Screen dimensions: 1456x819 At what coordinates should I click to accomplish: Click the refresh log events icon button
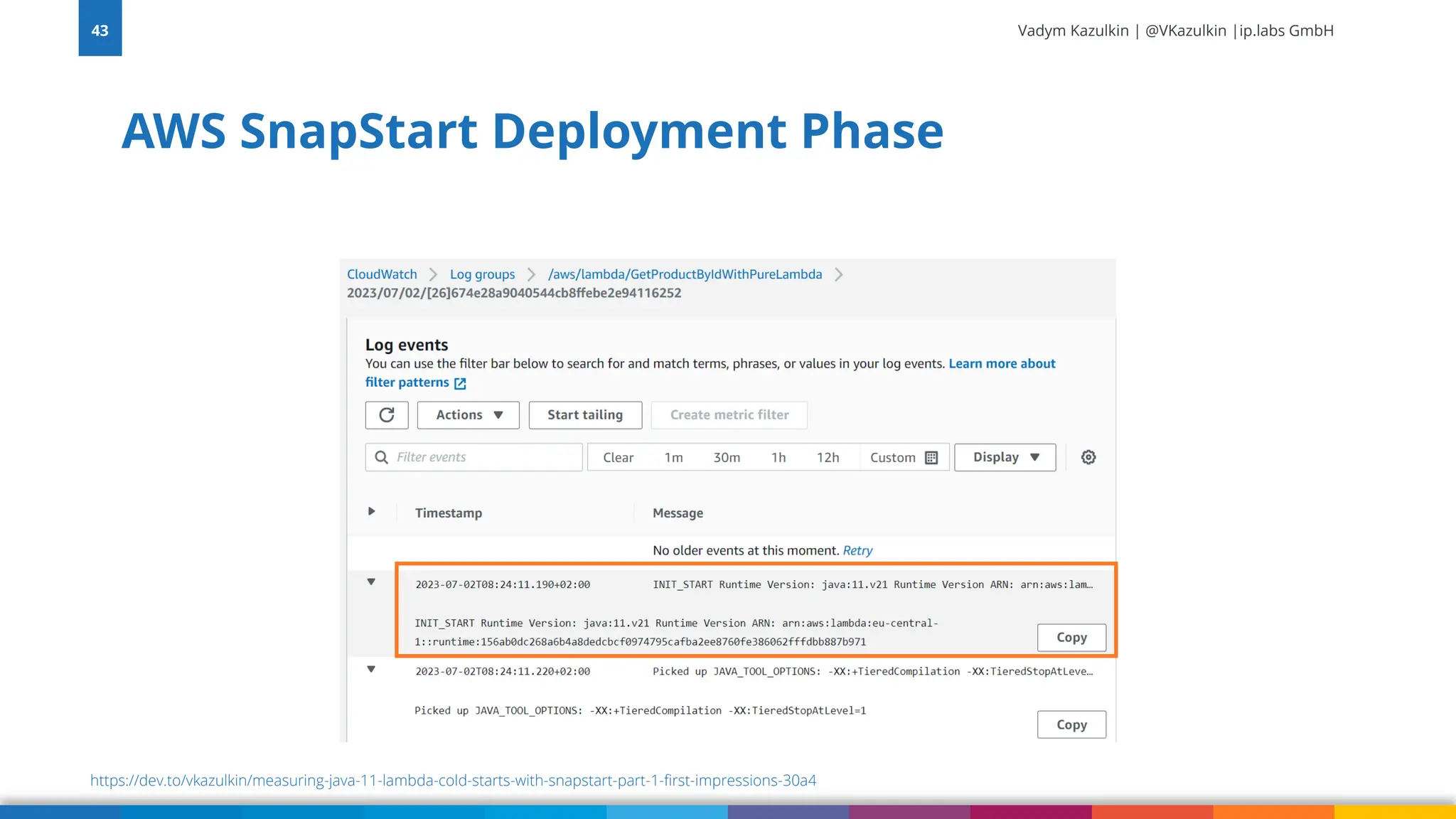click(387, 415)
